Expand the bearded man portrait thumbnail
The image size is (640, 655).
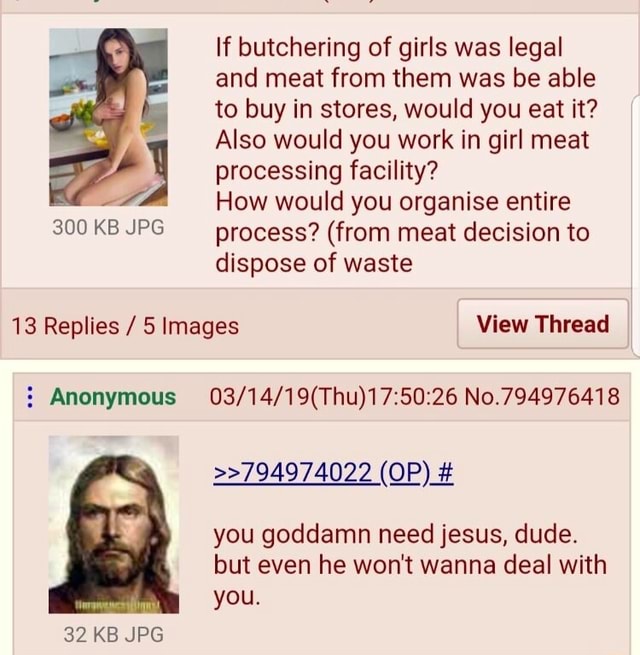coord(114,525)
